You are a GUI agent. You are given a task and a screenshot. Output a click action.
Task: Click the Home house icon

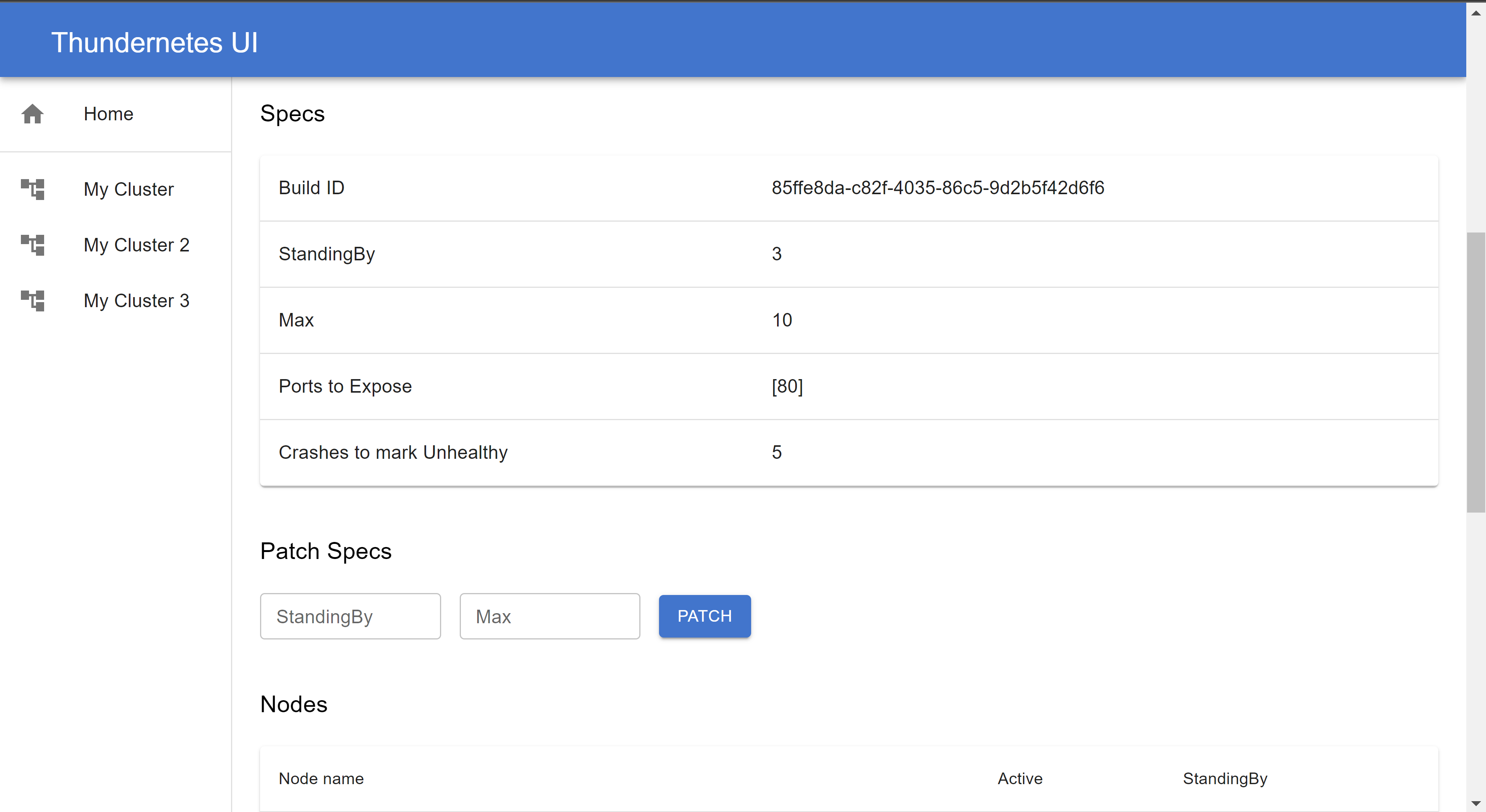point(32,114)
